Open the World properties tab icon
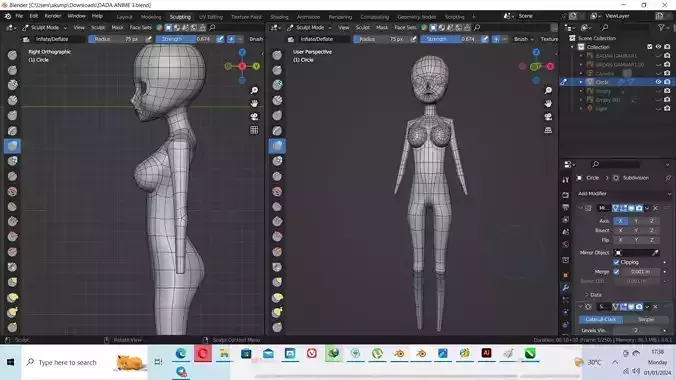 566,245
